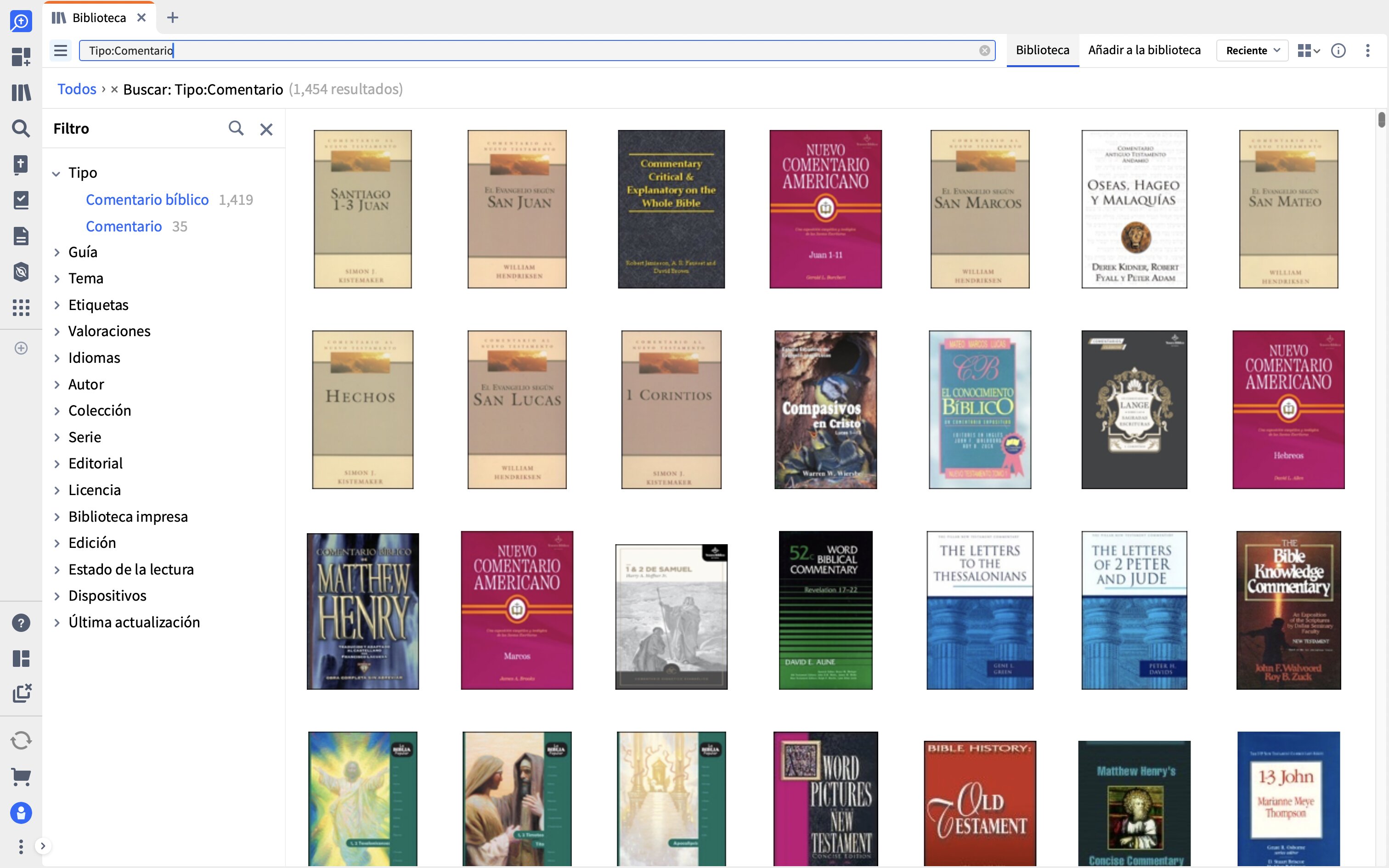Select the Biblioteca window tab title
This screenshot has height=868, width=1389.
[x=99, y=18]
